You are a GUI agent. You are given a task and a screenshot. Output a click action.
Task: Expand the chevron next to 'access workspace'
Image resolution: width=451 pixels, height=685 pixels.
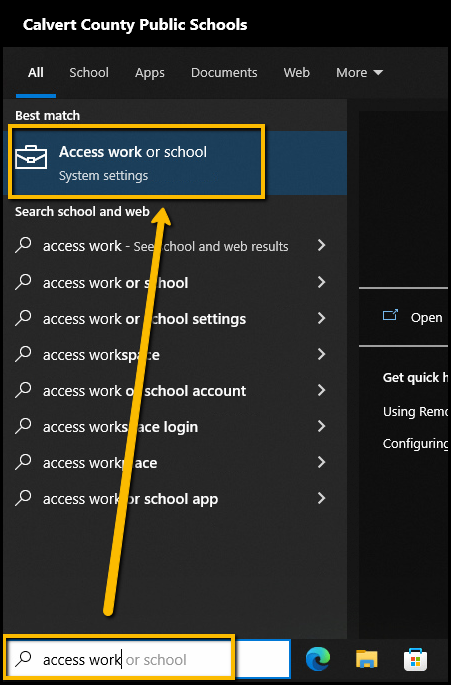[x=322, y=354]
